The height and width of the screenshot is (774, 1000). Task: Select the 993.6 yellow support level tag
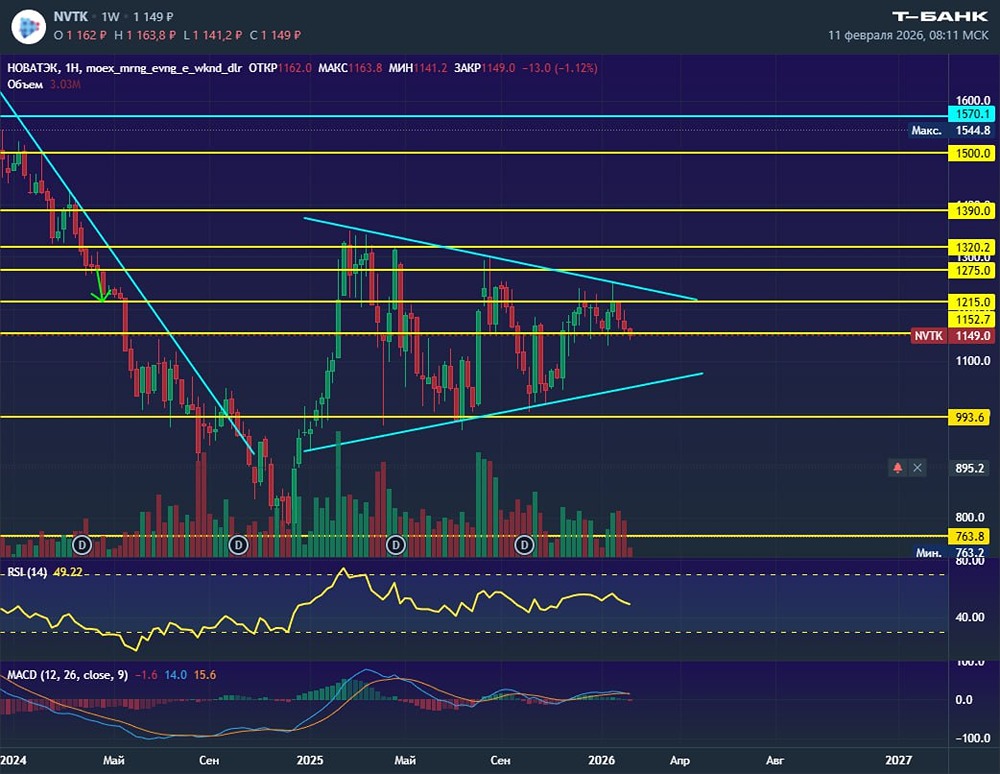coord(969,418)
